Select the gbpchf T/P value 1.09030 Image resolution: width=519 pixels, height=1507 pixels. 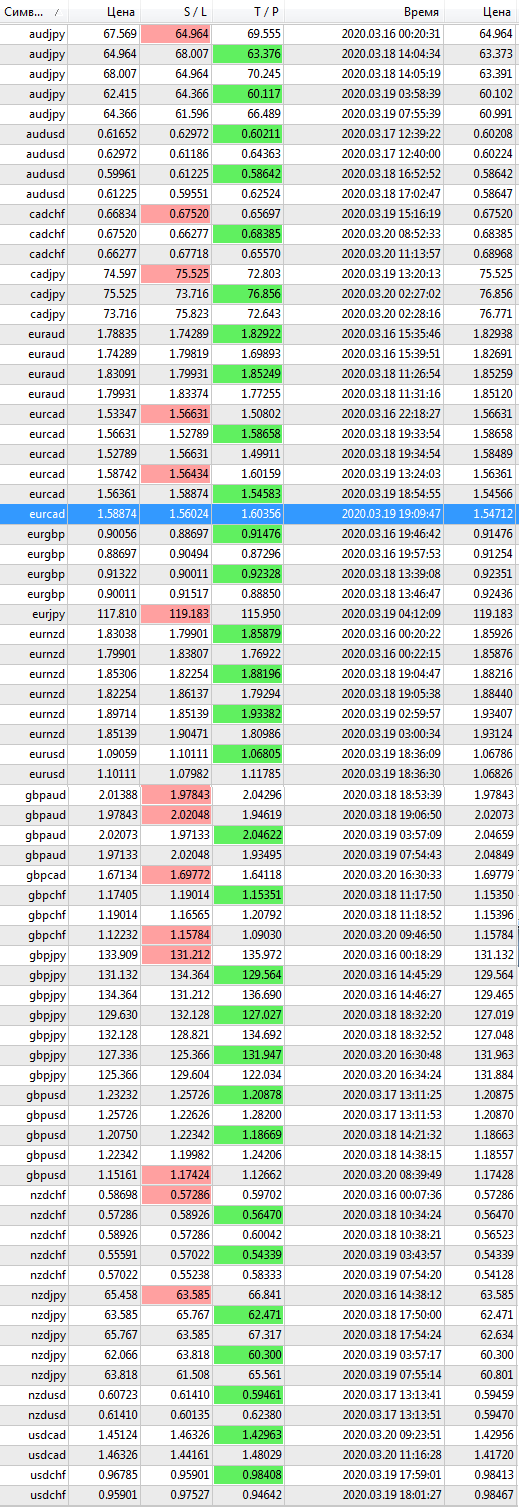click(261, 934)
